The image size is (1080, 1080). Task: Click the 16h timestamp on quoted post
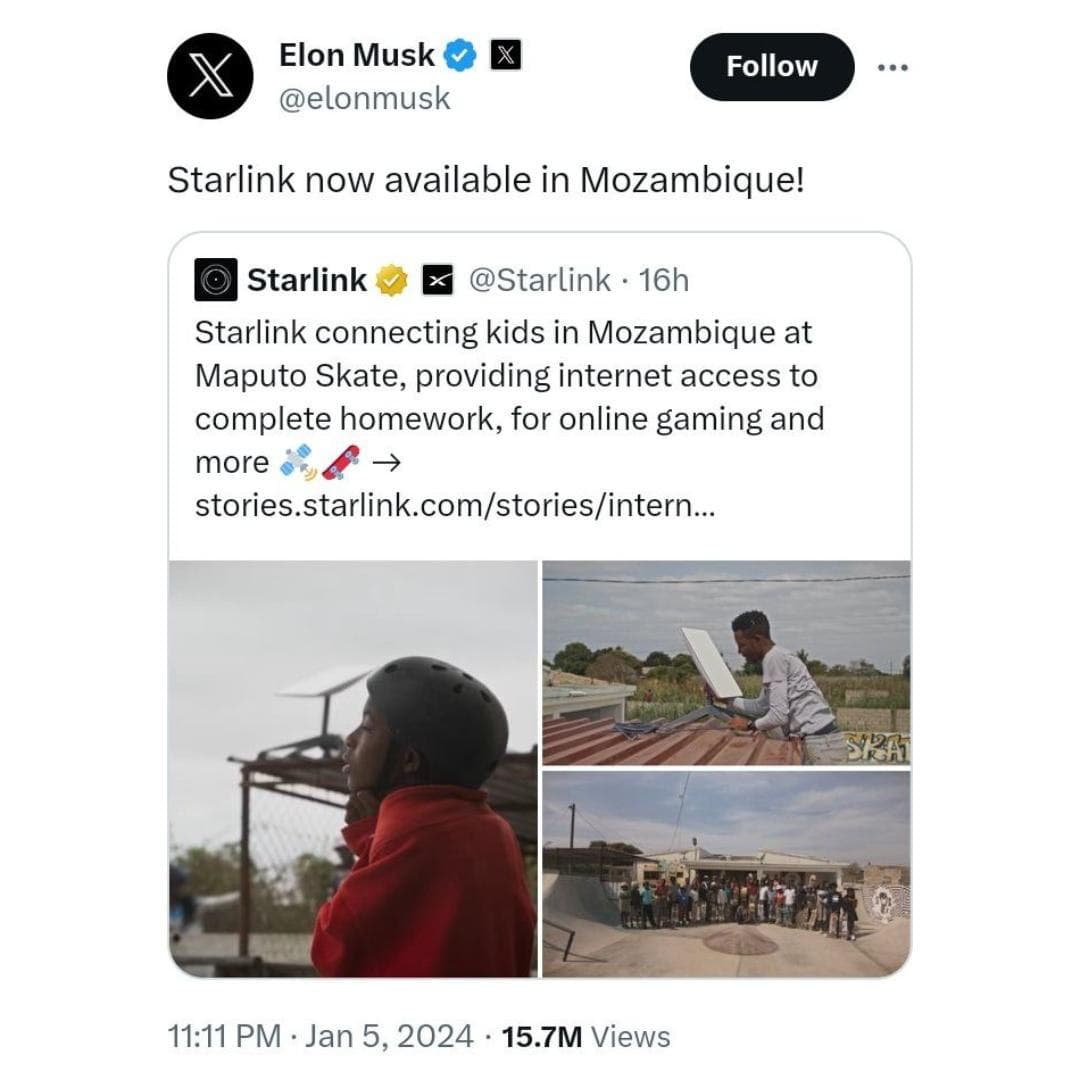pos(664,281)
